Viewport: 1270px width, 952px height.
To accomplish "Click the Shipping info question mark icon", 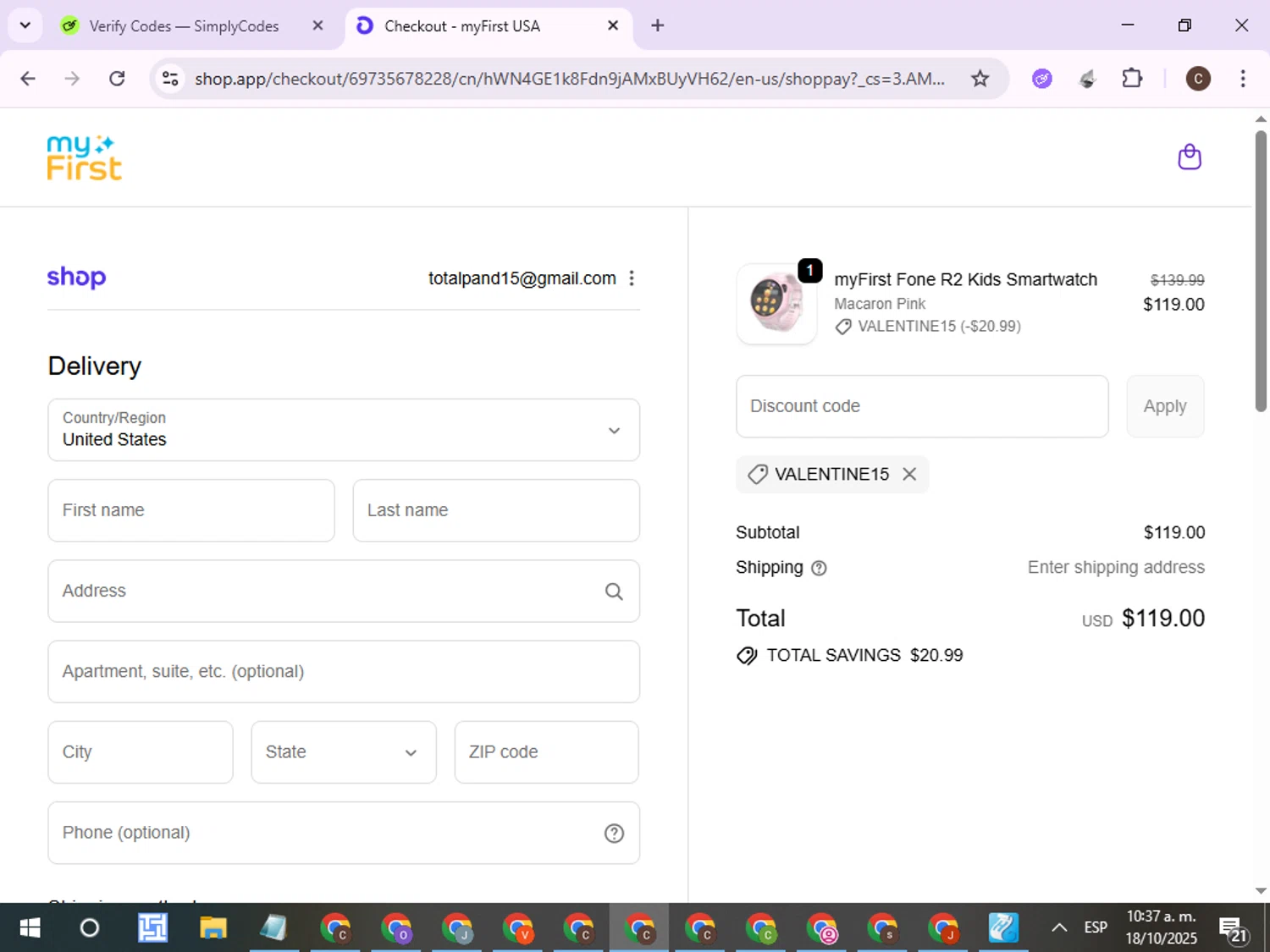I will (x=819, y=569).
